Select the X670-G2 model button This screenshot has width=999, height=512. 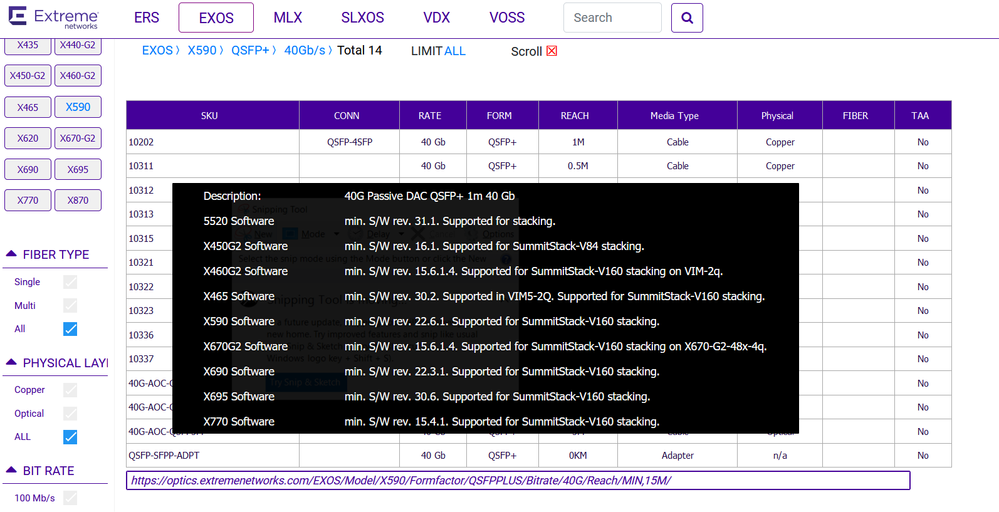[78, 138]
